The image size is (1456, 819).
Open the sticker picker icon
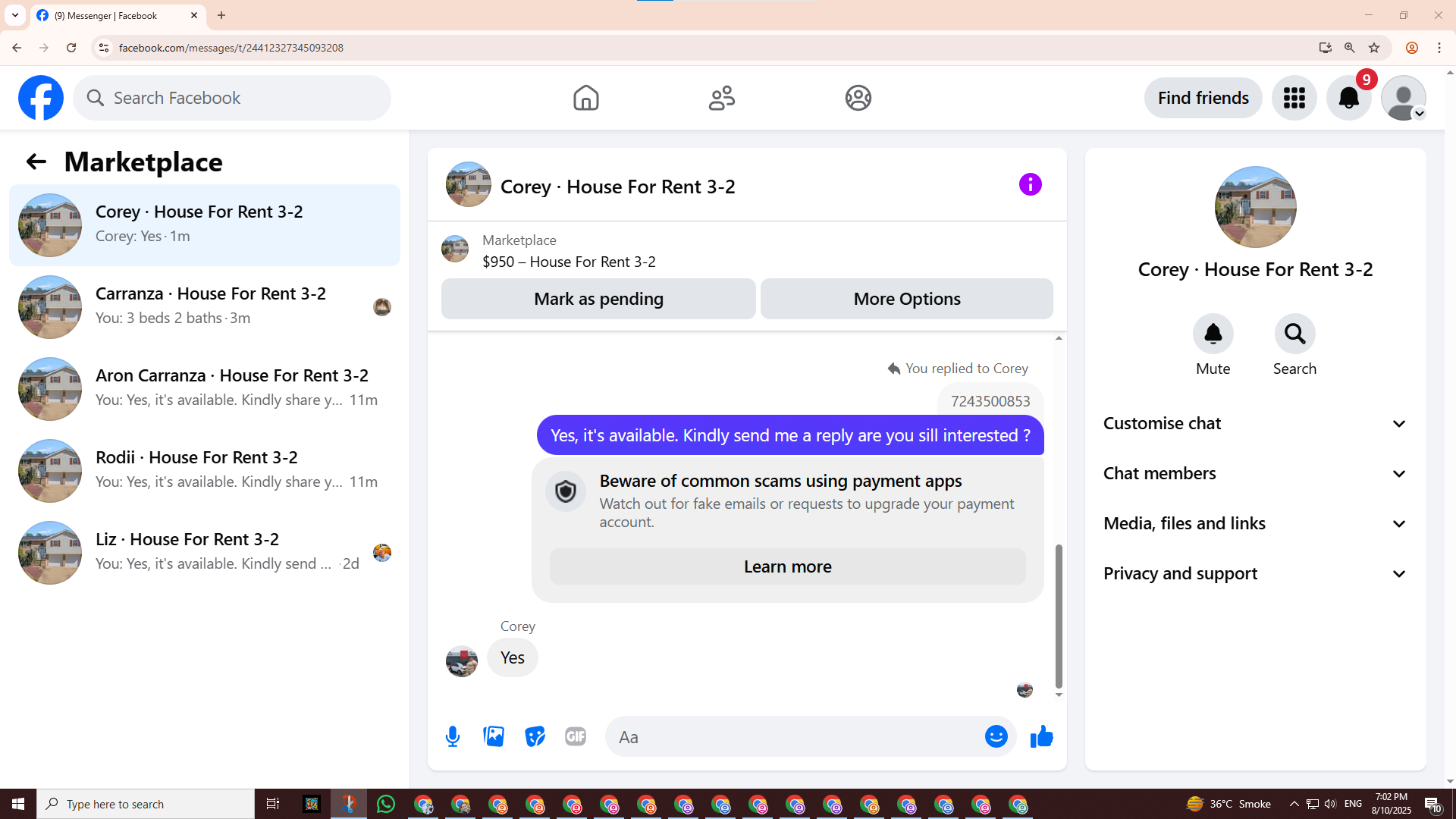click(535, 736)
